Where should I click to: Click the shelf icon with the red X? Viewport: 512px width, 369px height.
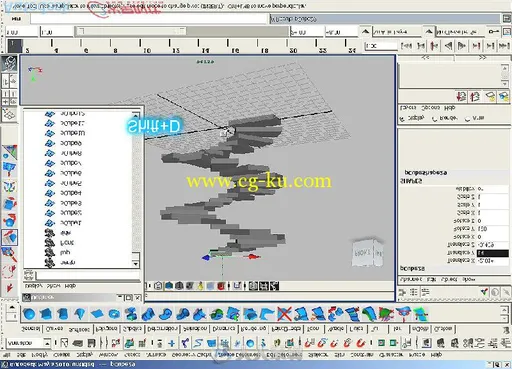pos(284,314)
